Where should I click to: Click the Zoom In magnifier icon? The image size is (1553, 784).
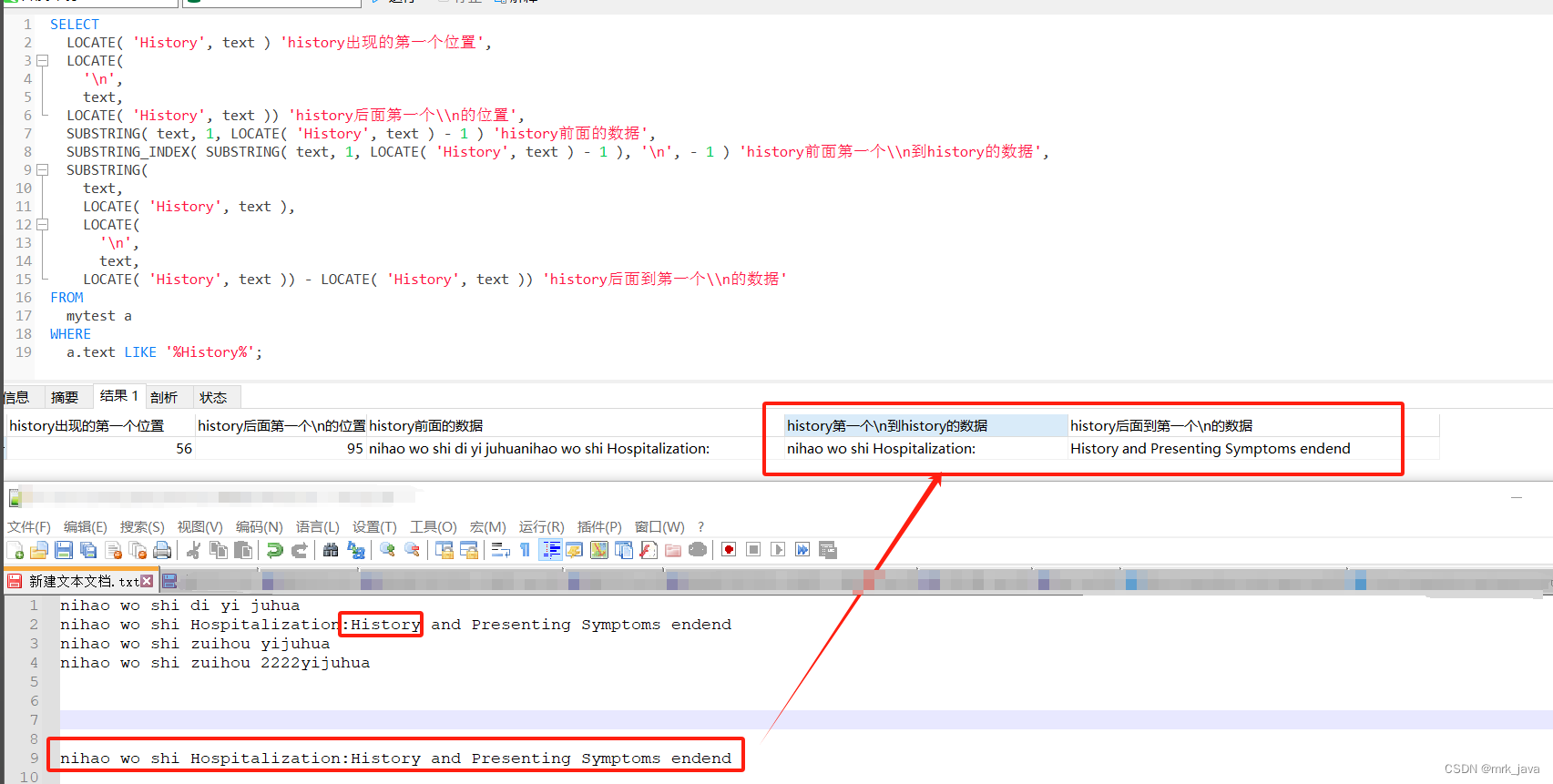tap(387, 550)
